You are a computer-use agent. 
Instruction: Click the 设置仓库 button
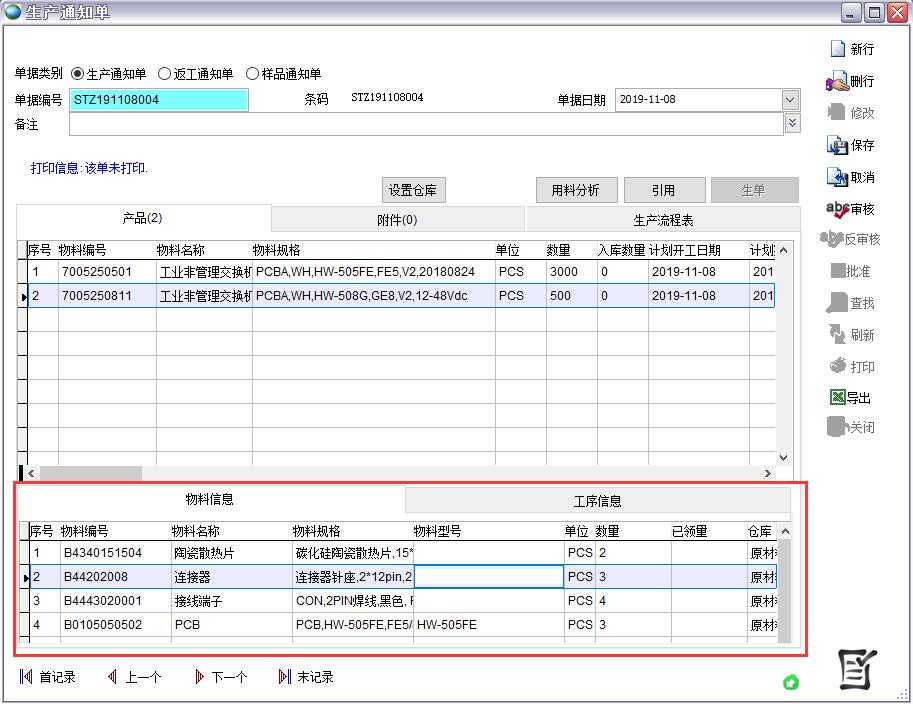point(413,190)
